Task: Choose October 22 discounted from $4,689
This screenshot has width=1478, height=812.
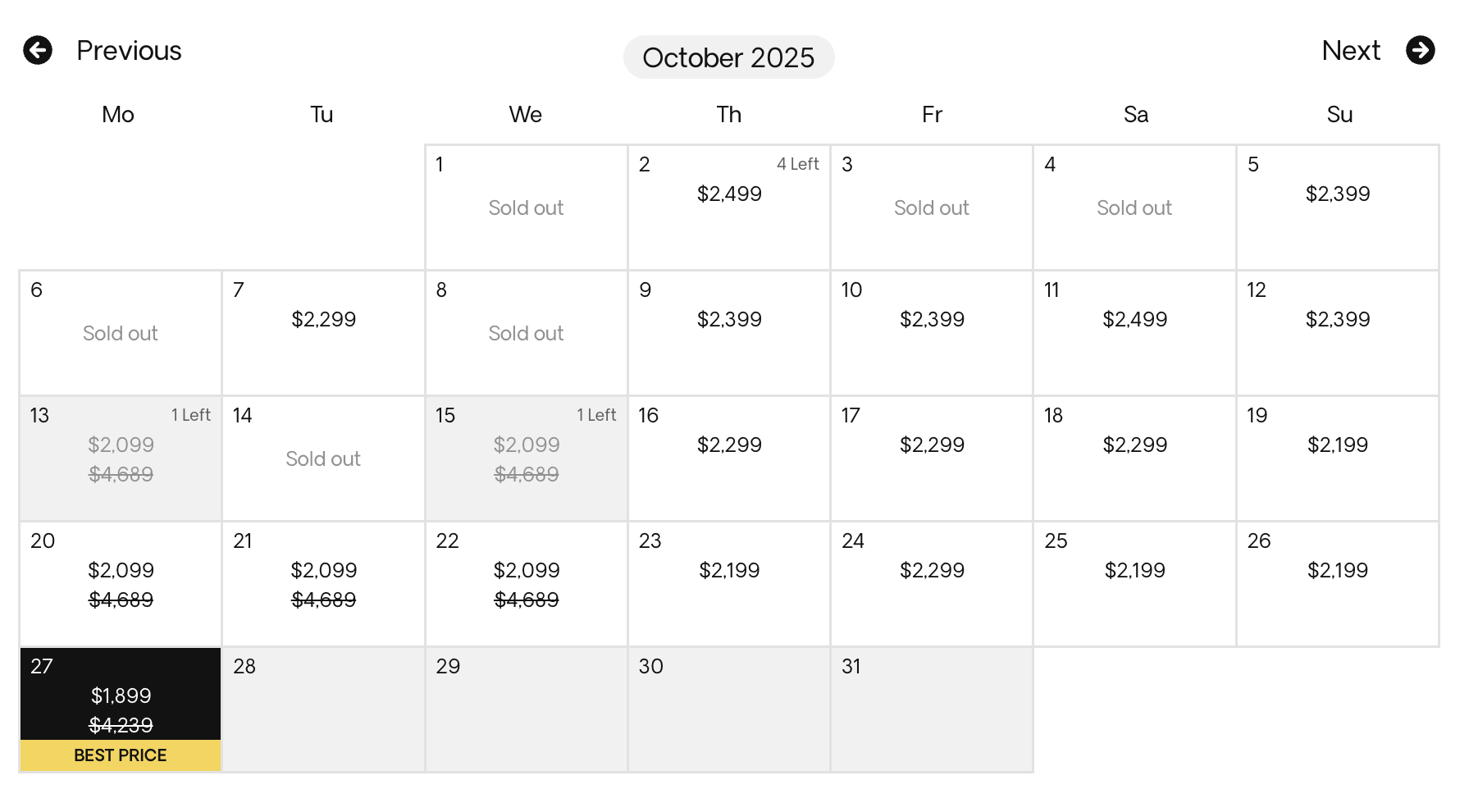Action: [x=526, y=583]
